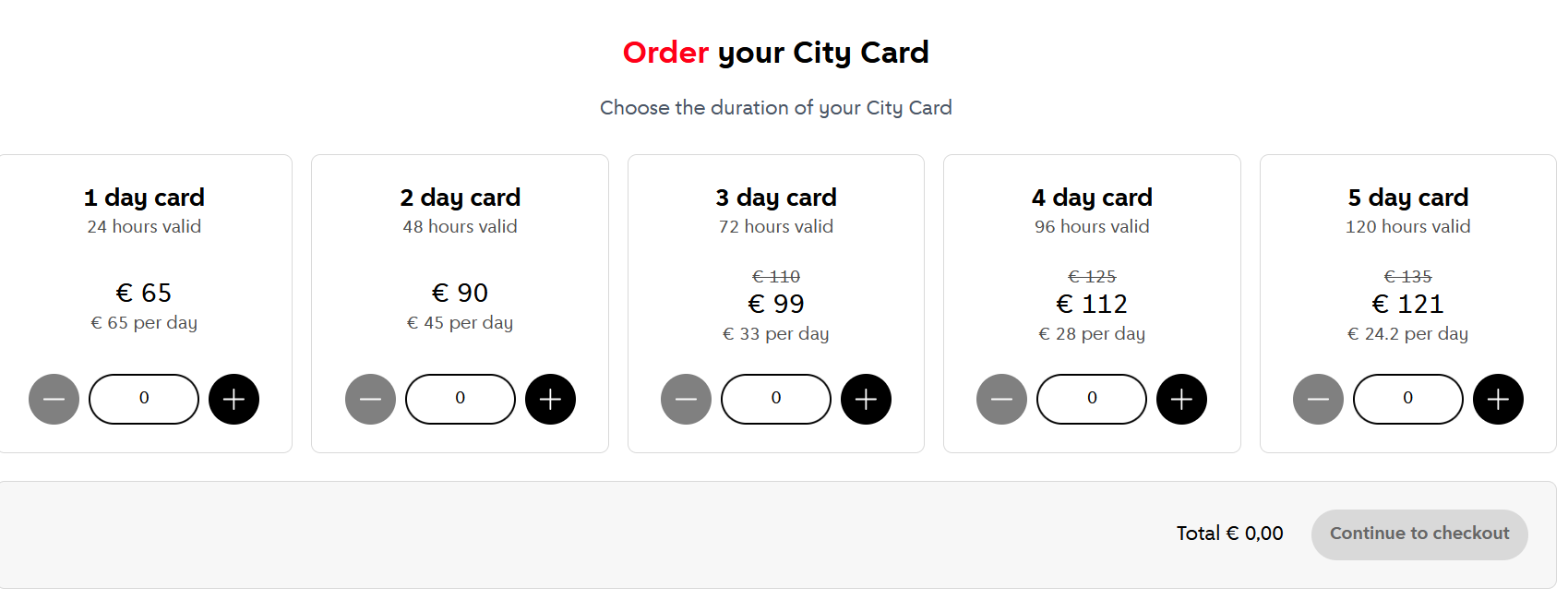Select the quantity box for 2 day card
This screenshot has height=612, width=1568.
click(x=460, y=399)
